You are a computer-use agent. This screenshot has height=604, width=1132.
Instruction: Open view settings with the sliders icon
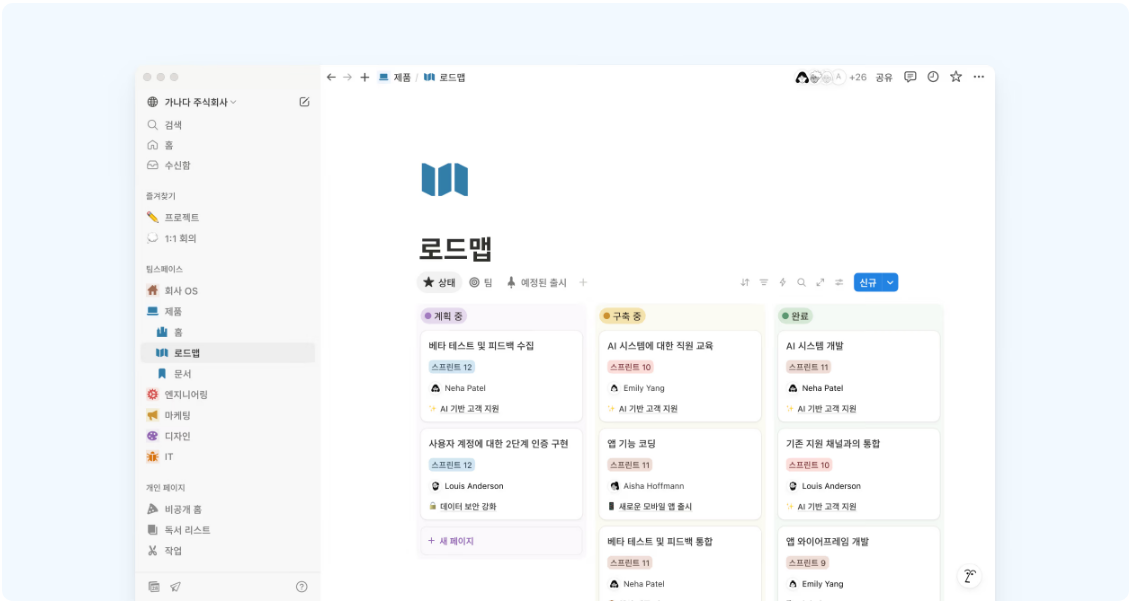838,282
